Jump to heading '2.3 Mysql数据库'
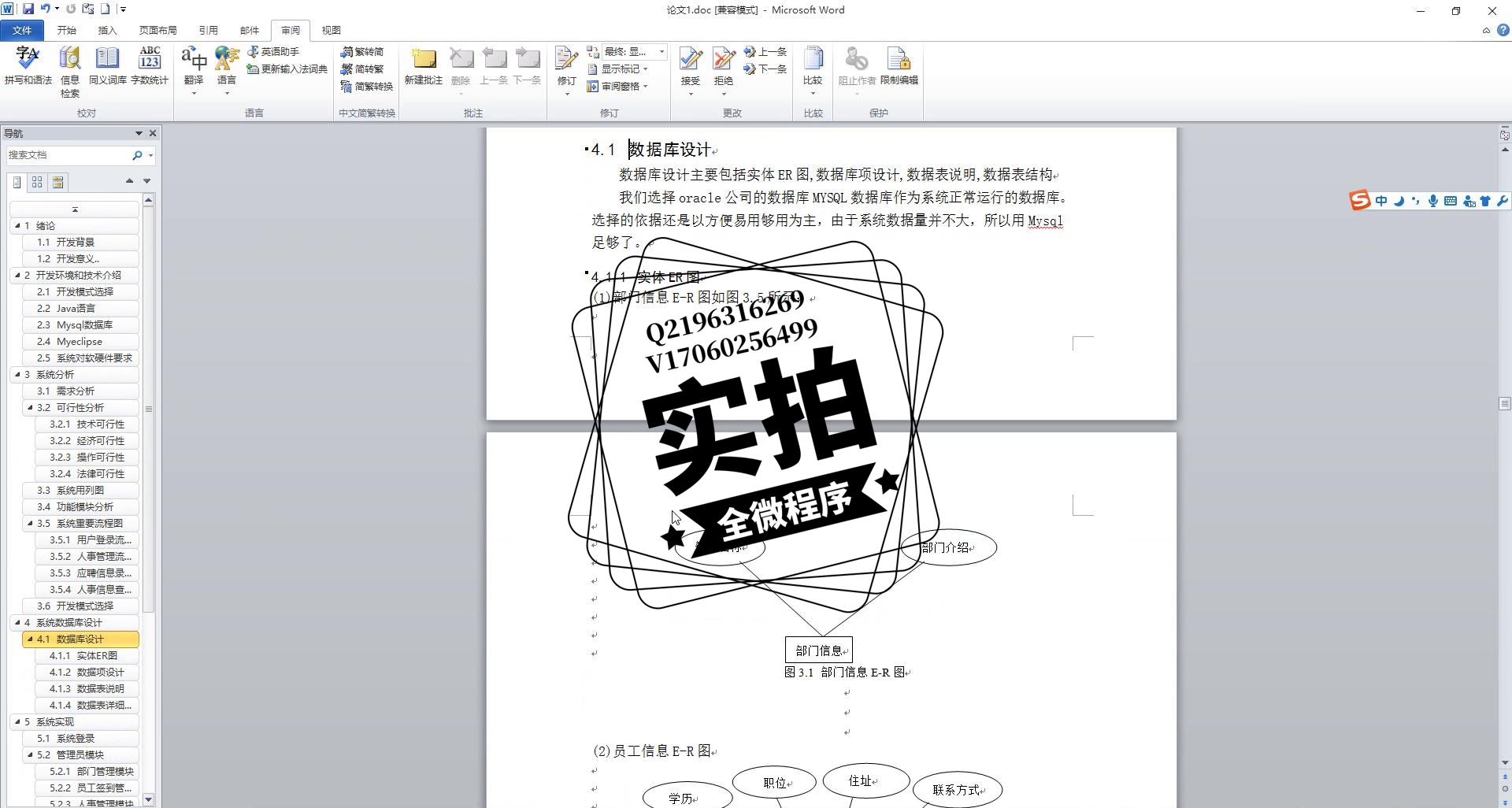Viewport: 1512px width, 808px height. (81, 324)
